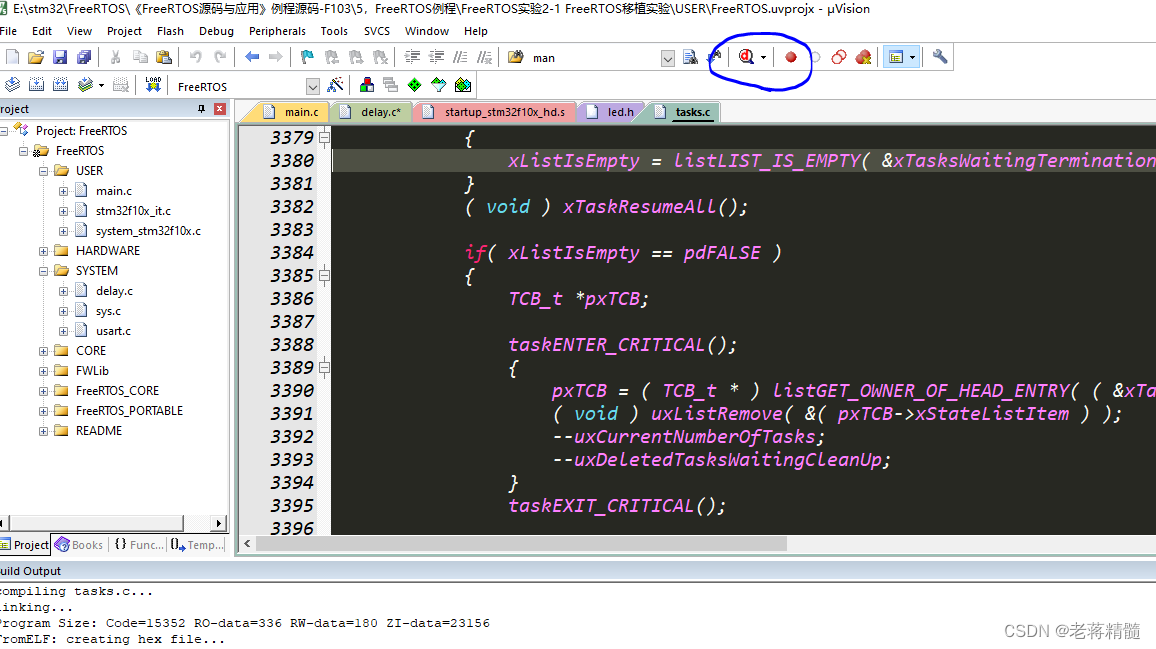
Task: Click the find text field containing man
Action: point(594,58)
